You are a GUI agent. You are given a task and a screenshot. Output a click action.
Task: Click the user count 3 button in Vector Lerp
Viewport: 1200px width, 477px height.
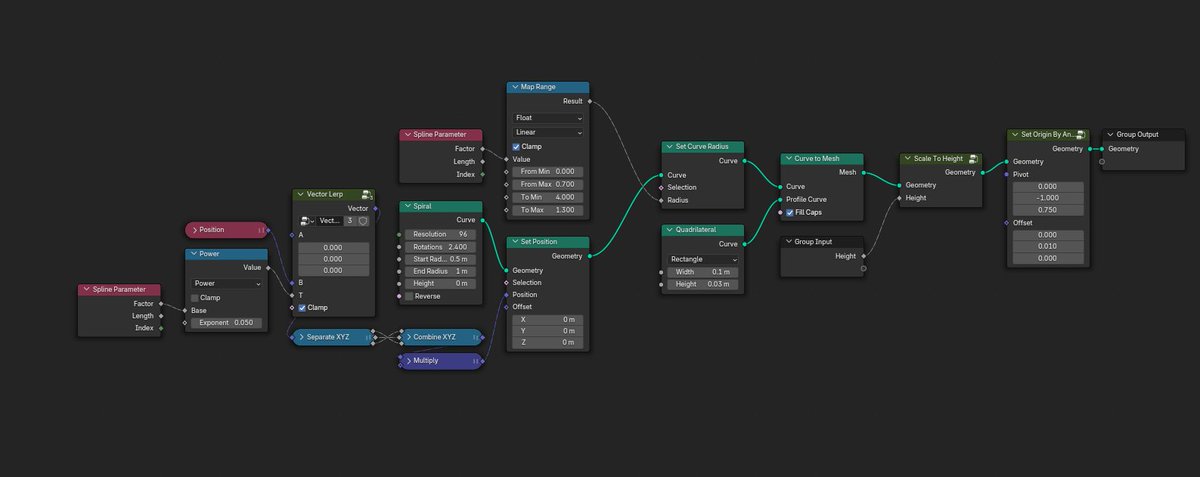coord(350,221)
